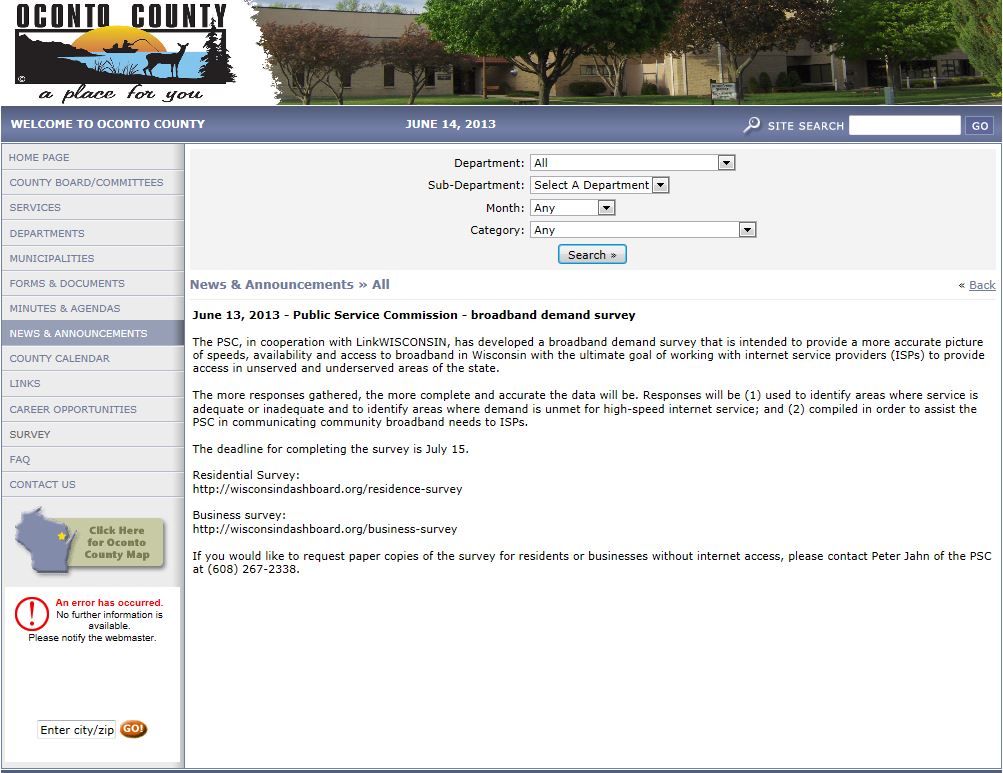Focus the site search text field
1003x773 pixels.
point(904,125)
